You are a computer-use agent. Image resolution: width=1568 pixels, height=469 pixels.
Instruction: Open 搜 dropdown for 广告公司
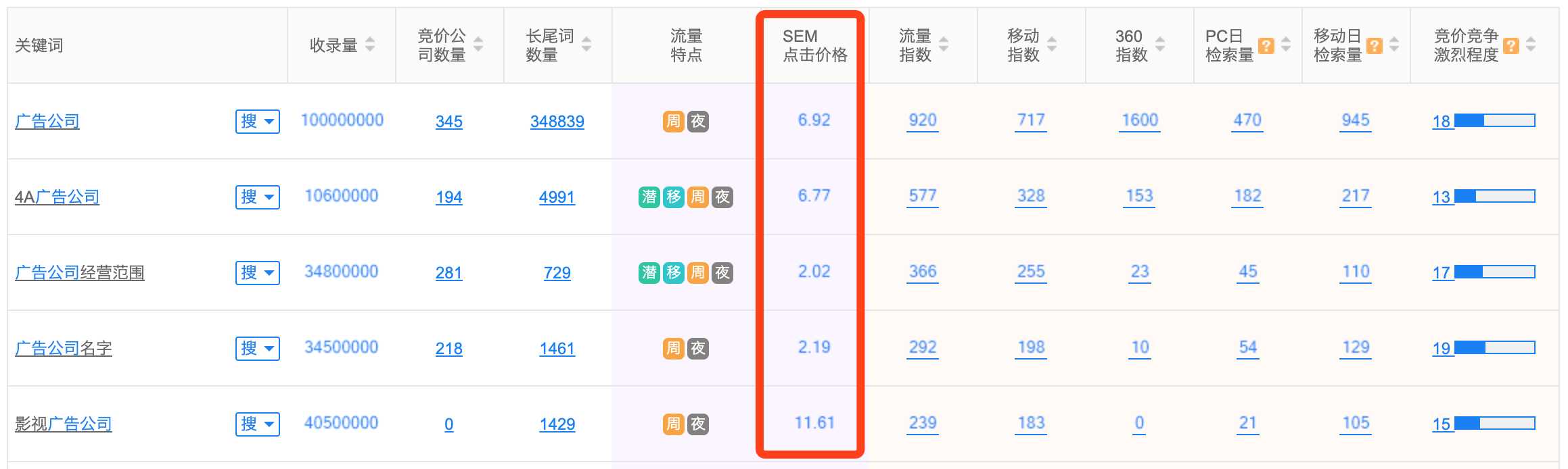click(x=258, y=122)
